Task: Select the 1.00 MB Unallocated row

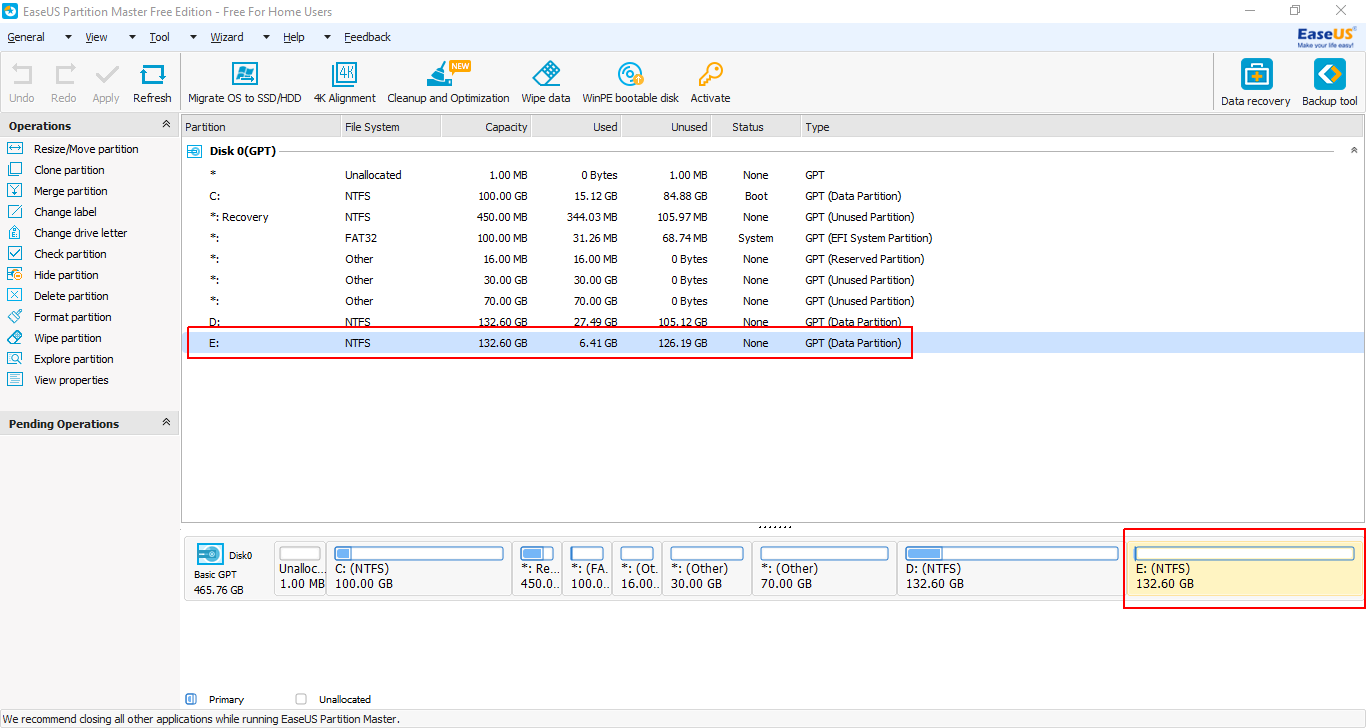Action: point(773,175)
